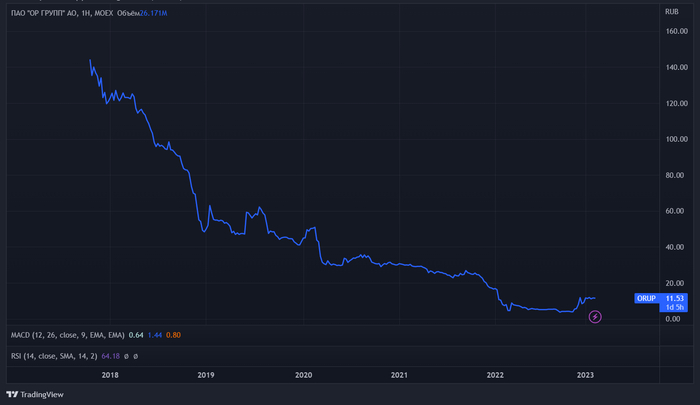Click the MACD blue value 1.44

pyautogui.click(x=154, y=335)
